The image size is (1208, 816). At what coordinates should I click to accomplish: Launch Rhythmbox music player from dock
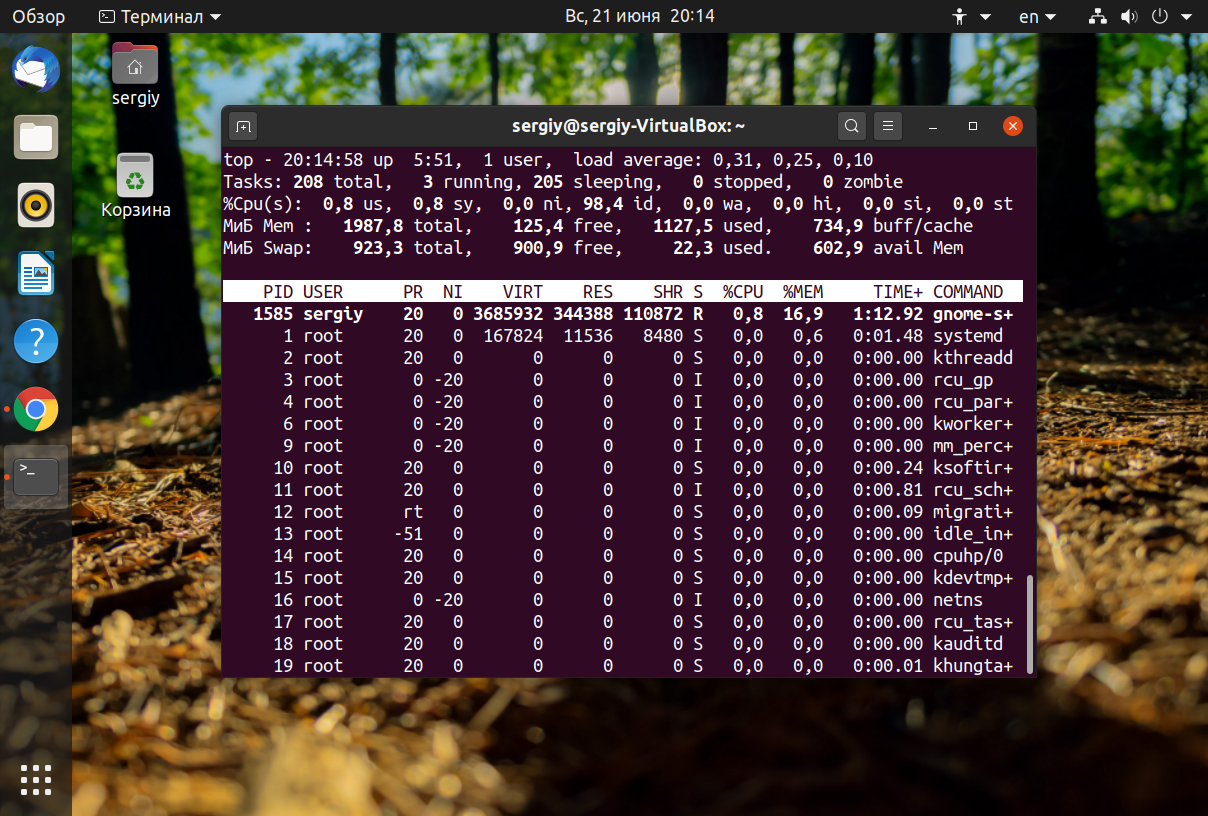point(36,205)
